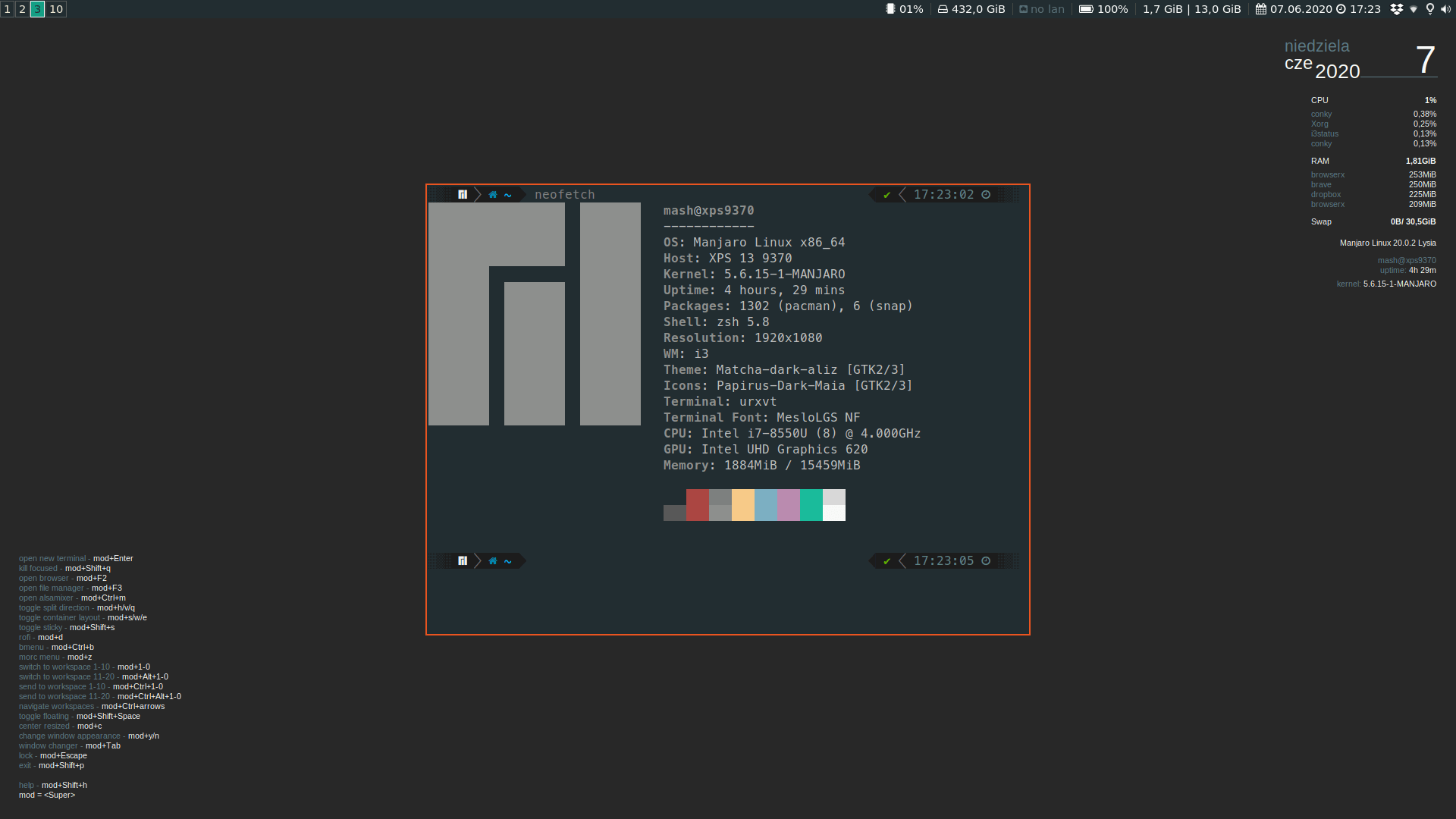
Task: Click the yellow color block in neofetch palette
Action: click(743, 505)
